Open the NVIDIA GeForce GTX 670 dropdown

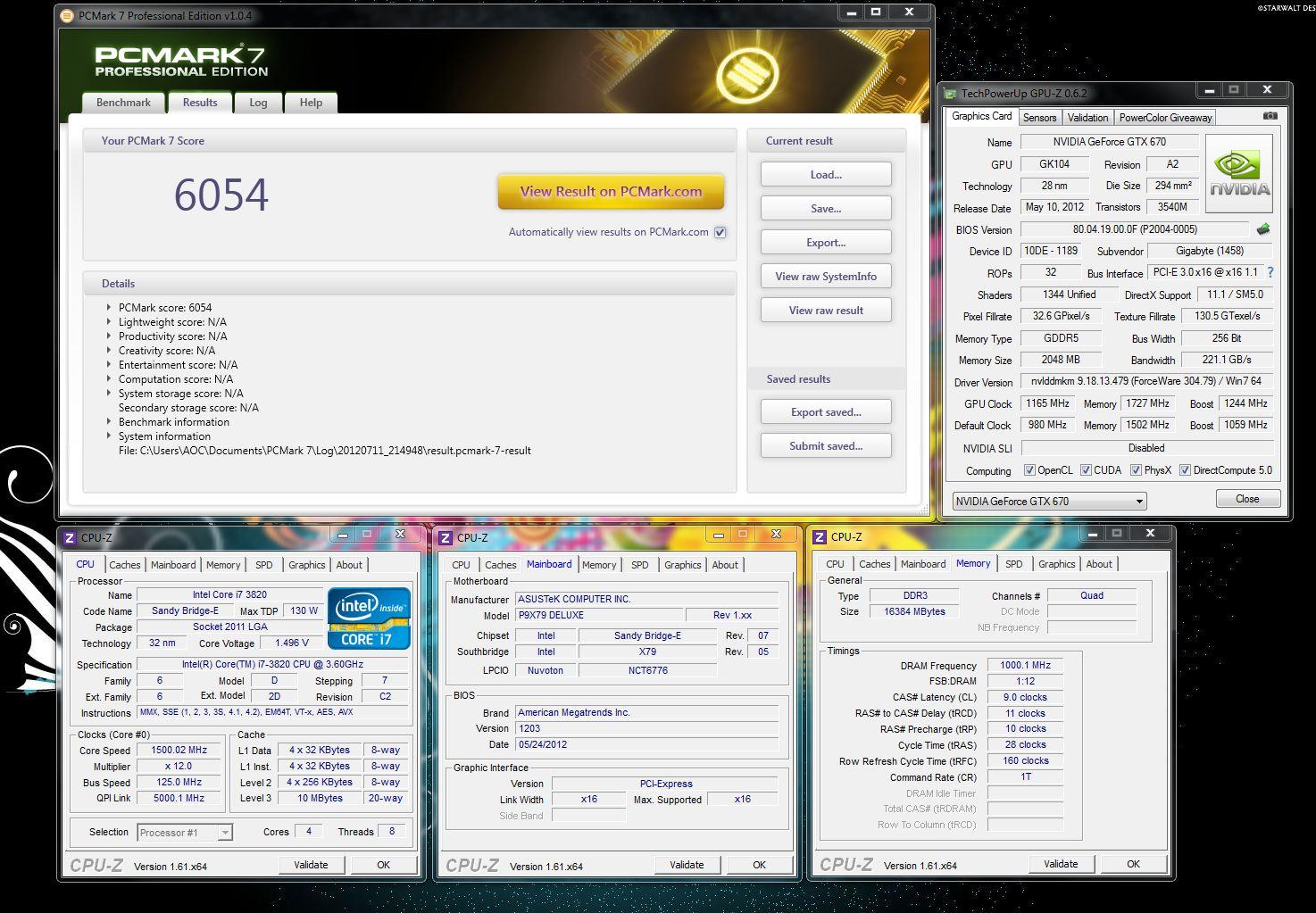pos(1049,501)
